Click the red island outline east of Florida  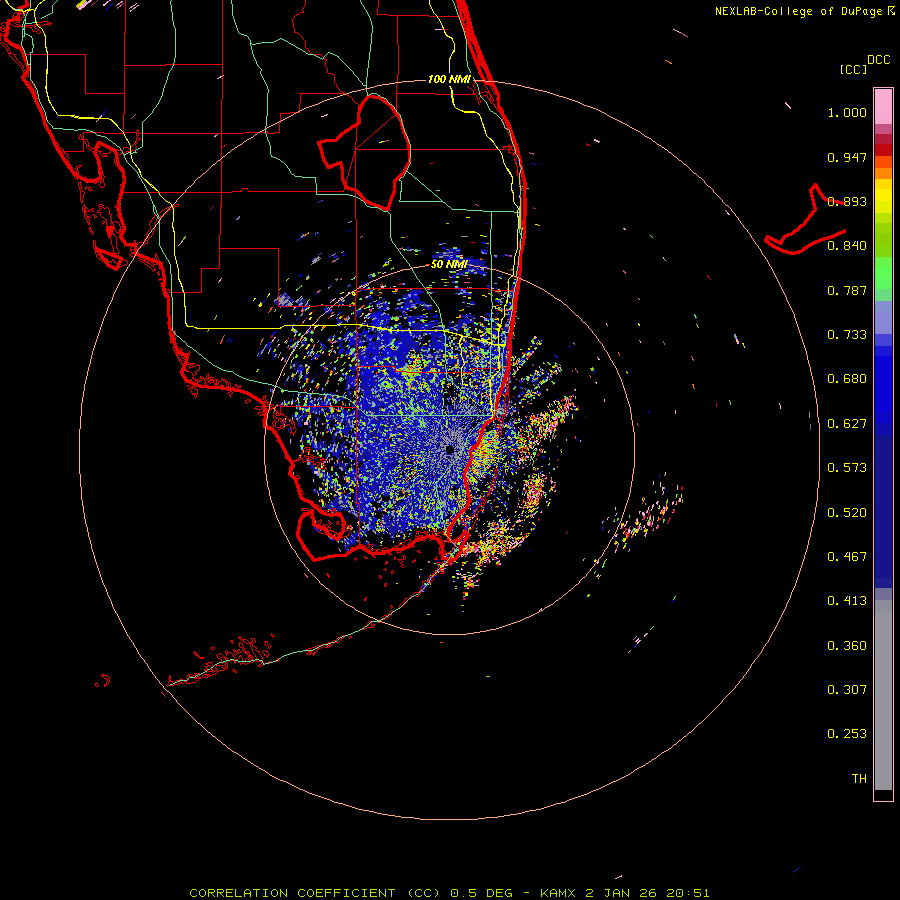805,220
